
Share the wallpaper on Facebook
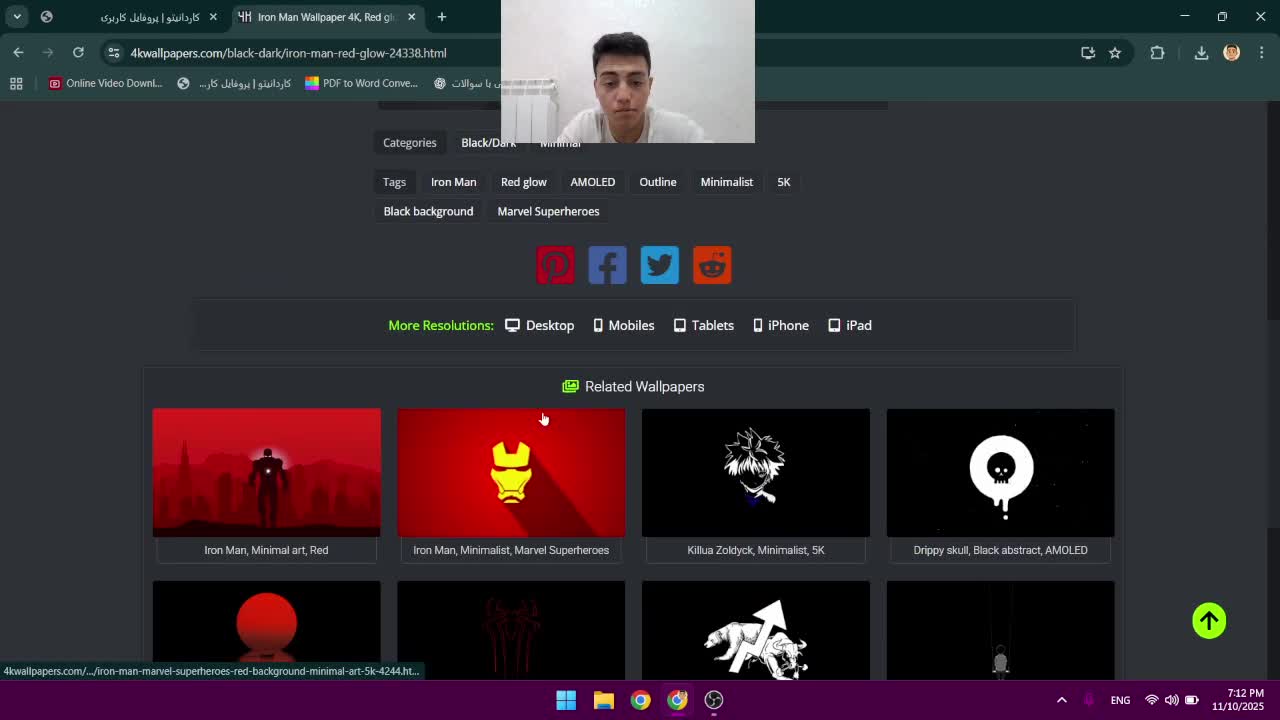[x=607, y=264]
